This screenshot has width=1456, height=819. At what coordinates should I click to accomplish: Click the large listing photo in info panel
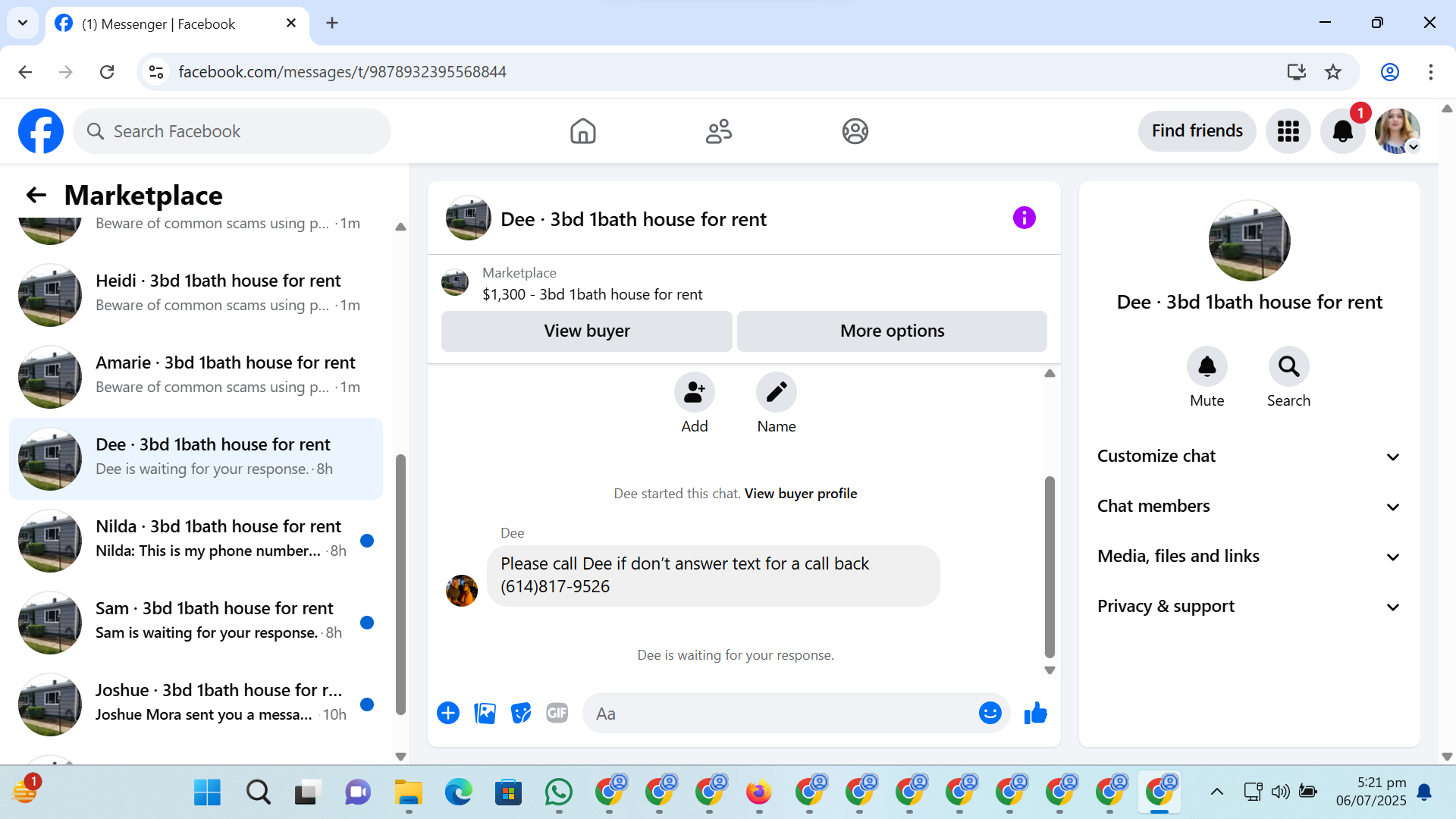point(1249,240)
